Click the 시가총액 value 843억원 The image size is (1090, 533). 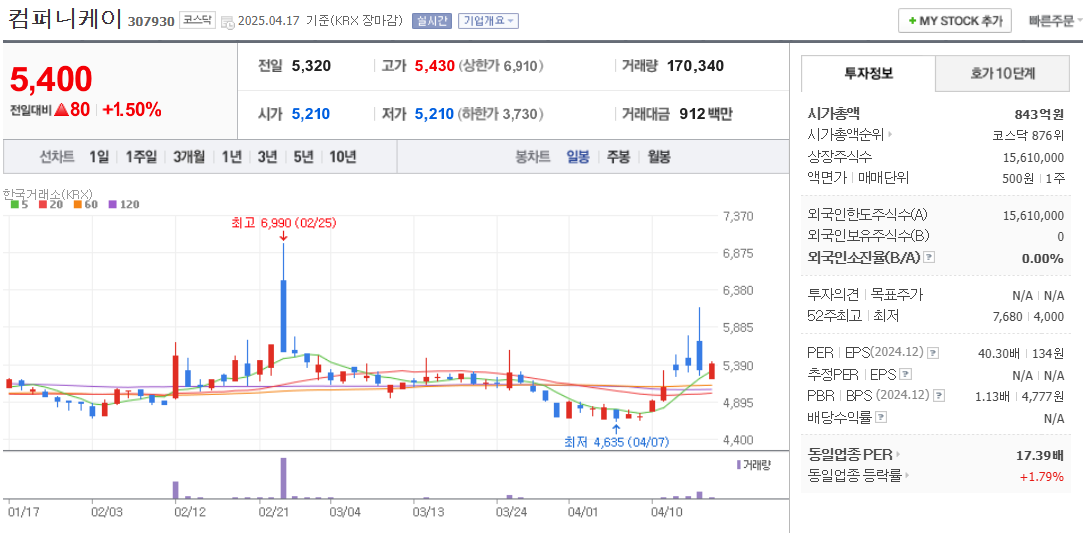(x=1039, y=115)
